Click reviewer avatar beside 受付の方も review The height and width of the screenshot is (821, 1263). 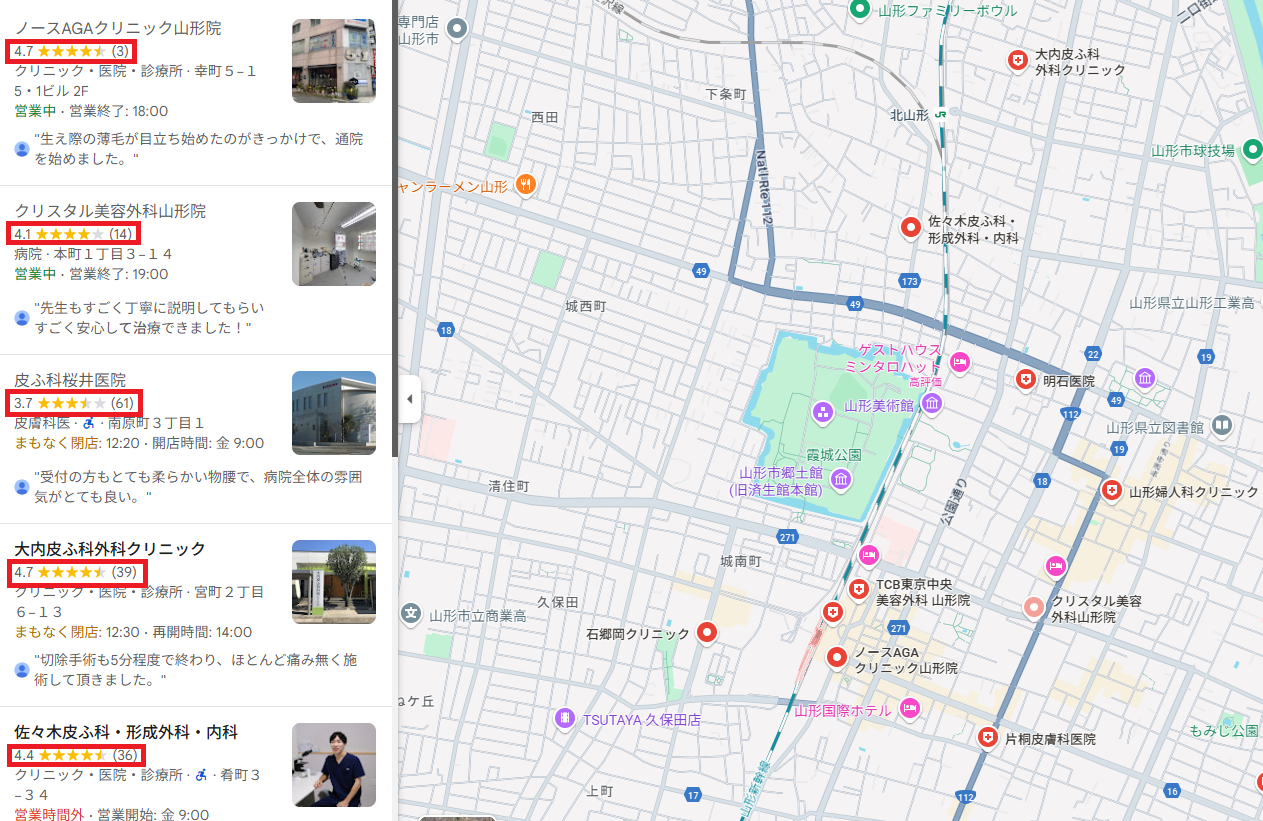coord(22,486)
